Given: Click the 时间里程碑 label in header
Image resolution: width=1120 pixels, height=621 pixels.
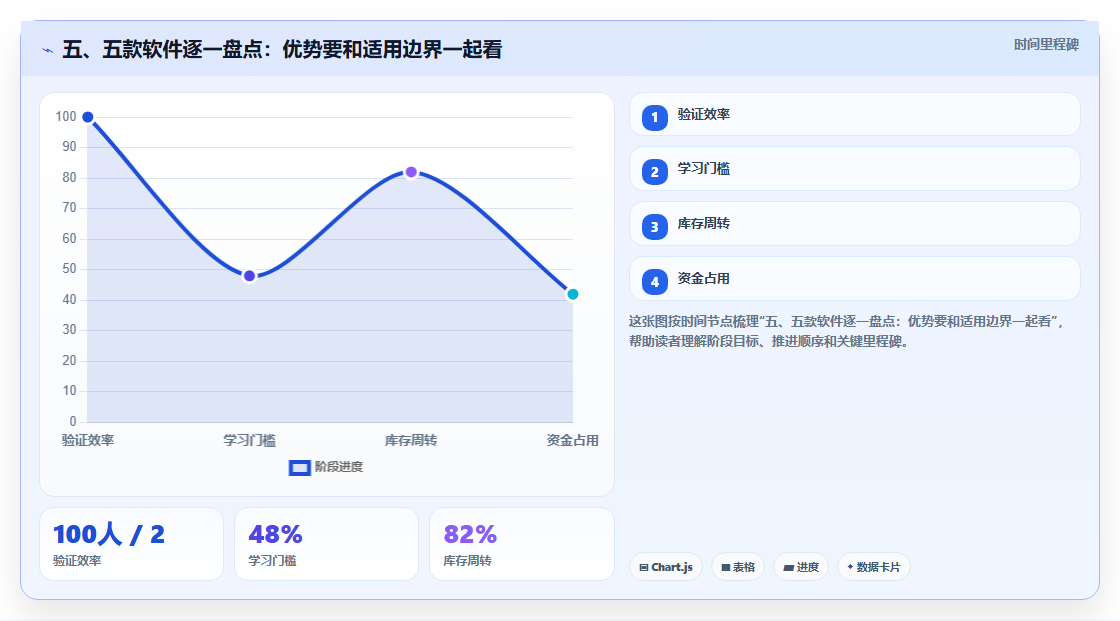Looking at the screenshot, I should click(x=1046, y=44).
